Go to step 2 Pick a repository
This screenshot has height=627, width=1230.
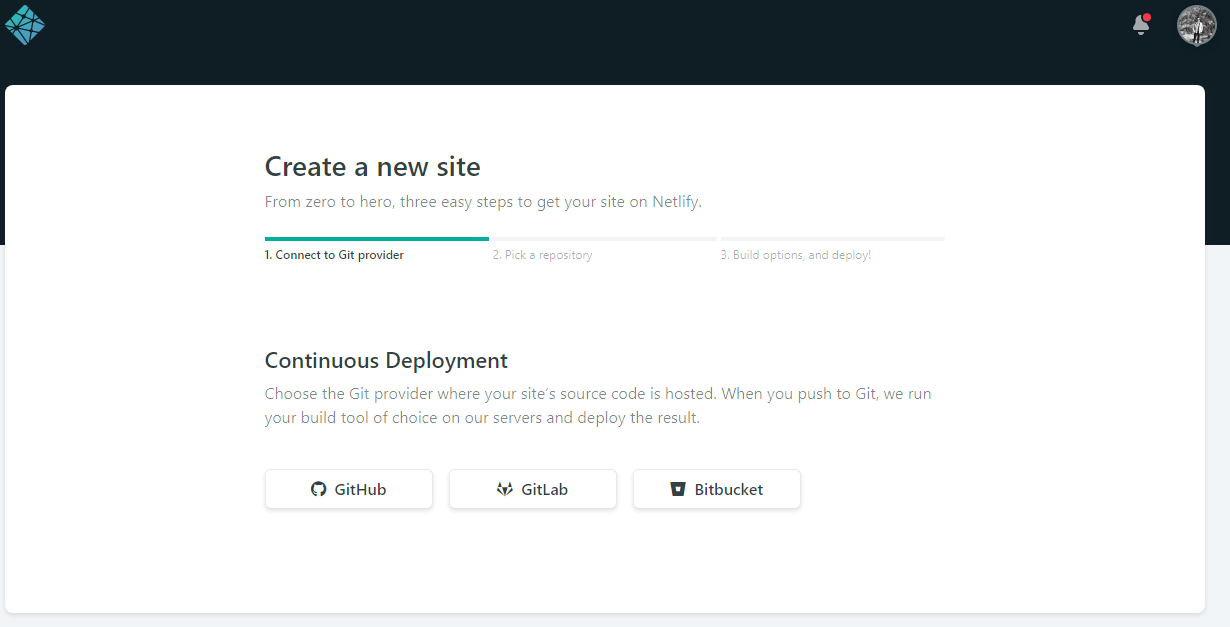[x=542, y=255]
